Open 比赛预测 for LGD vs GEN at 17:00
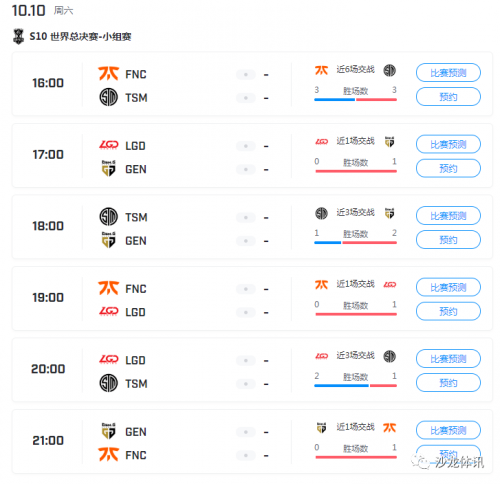Image resolution: width=500 pixels, height=484 pixels. 448,144
